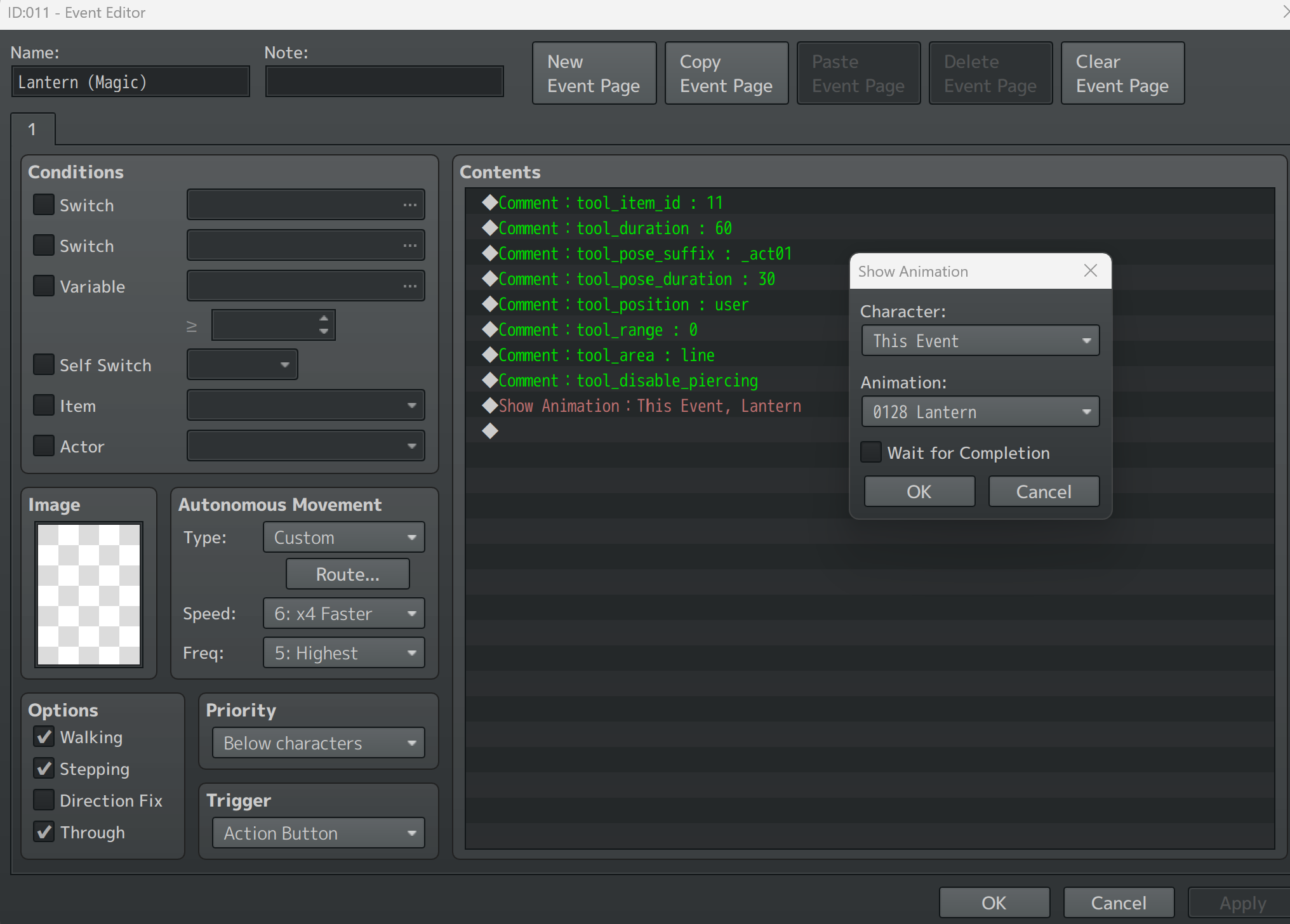Expand the Priority dropdown
This screenshot has width=1290, height=924.
point(319,743)
